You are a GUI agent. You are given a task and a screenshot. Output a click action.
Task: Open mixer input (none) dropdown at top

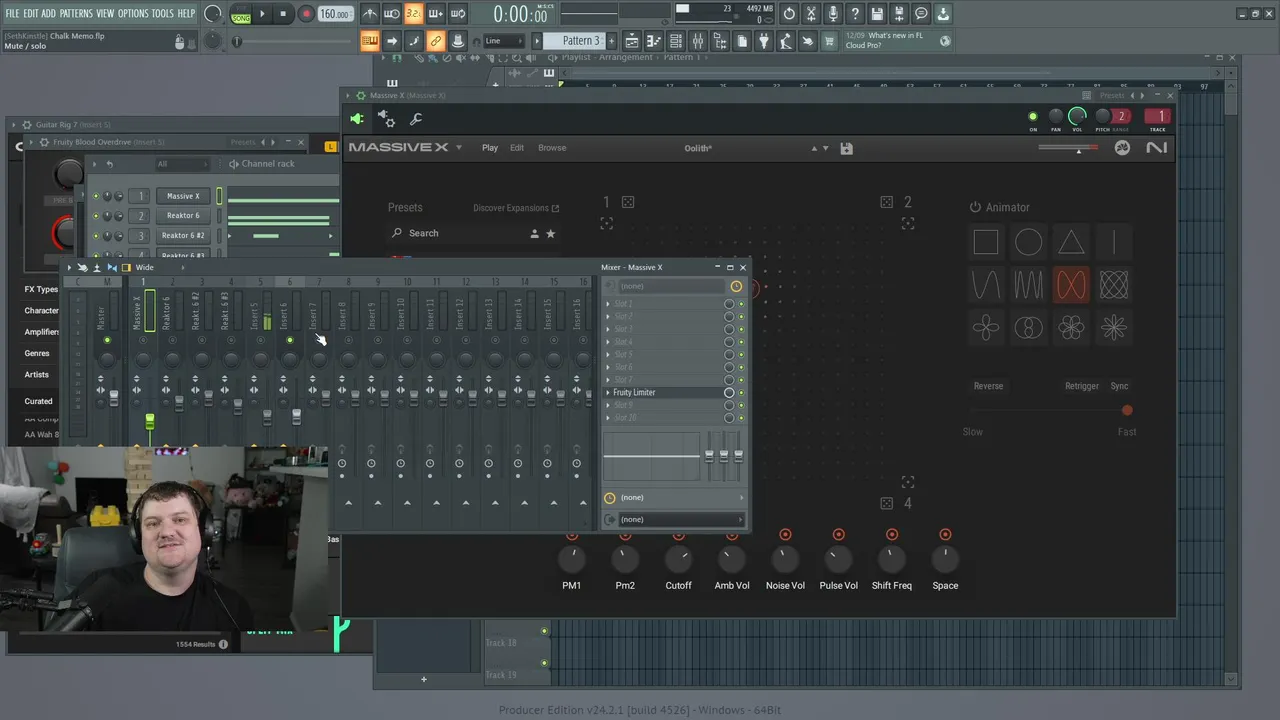tap(673, 286)
